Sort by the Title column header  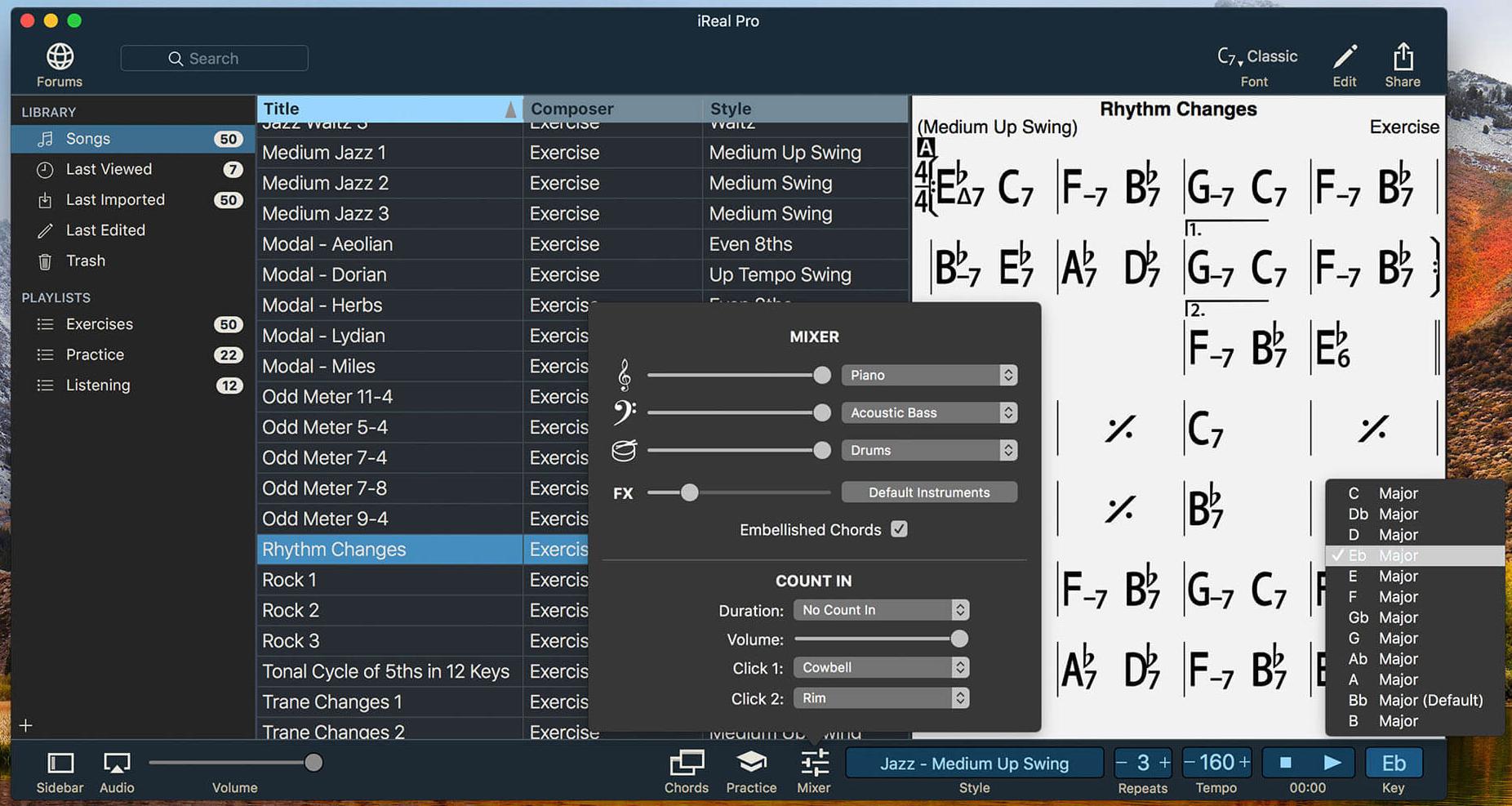[389, 109]
